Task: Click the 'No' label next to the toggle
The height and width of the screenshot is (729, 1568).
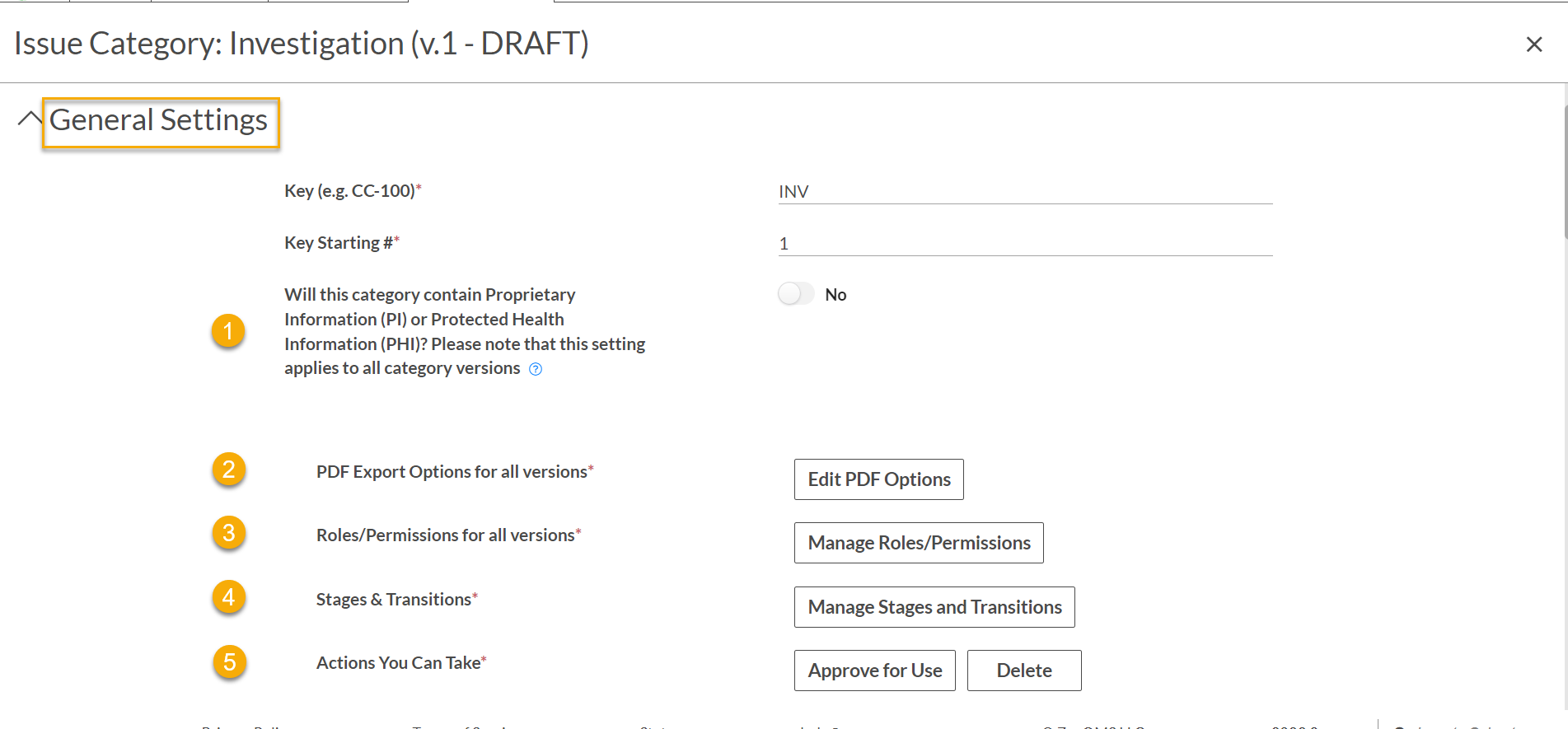Action: click(835, 295)
